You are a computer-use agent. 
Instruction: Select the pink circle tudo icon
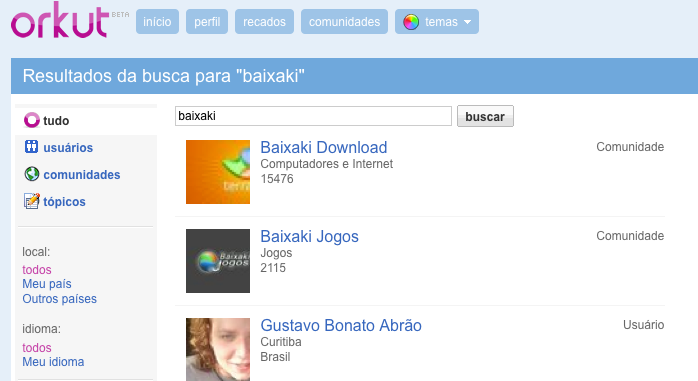tap(32, 120)
